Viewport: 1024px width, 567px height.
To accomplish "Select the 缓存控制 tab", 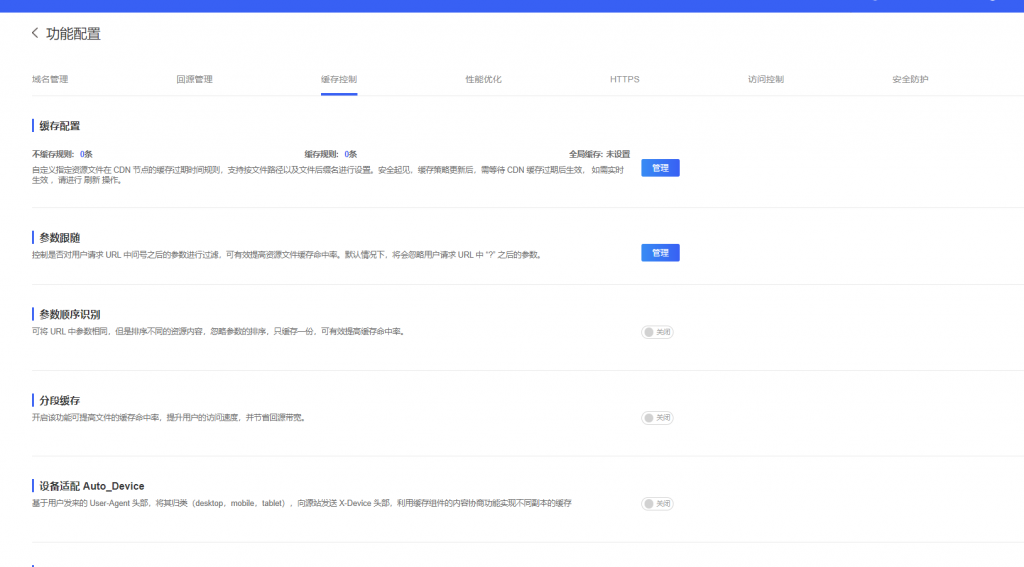I will click(339, 79).
